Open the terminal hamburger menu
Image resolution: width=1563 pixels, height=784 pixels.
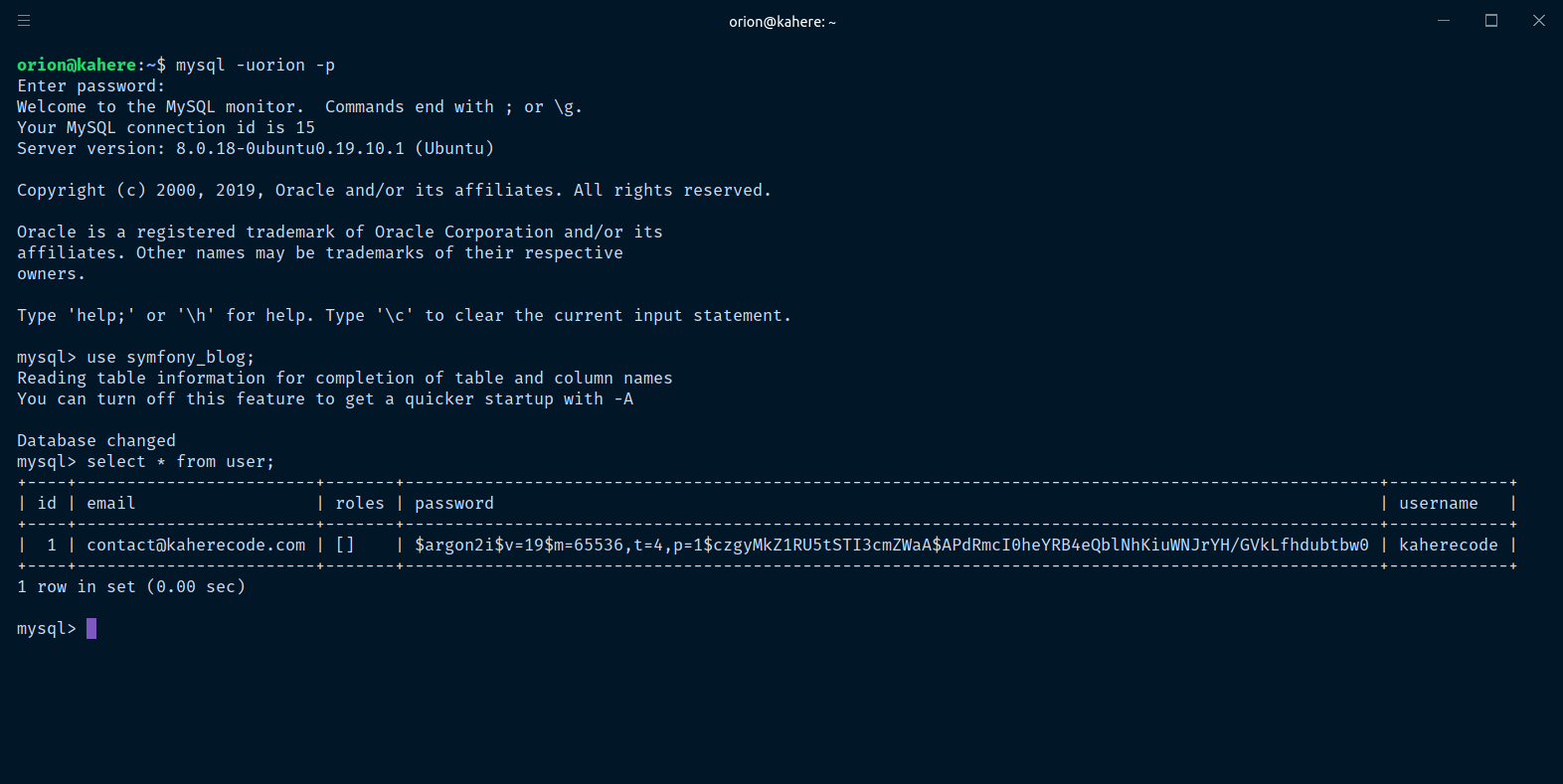(x=24, y=21)
